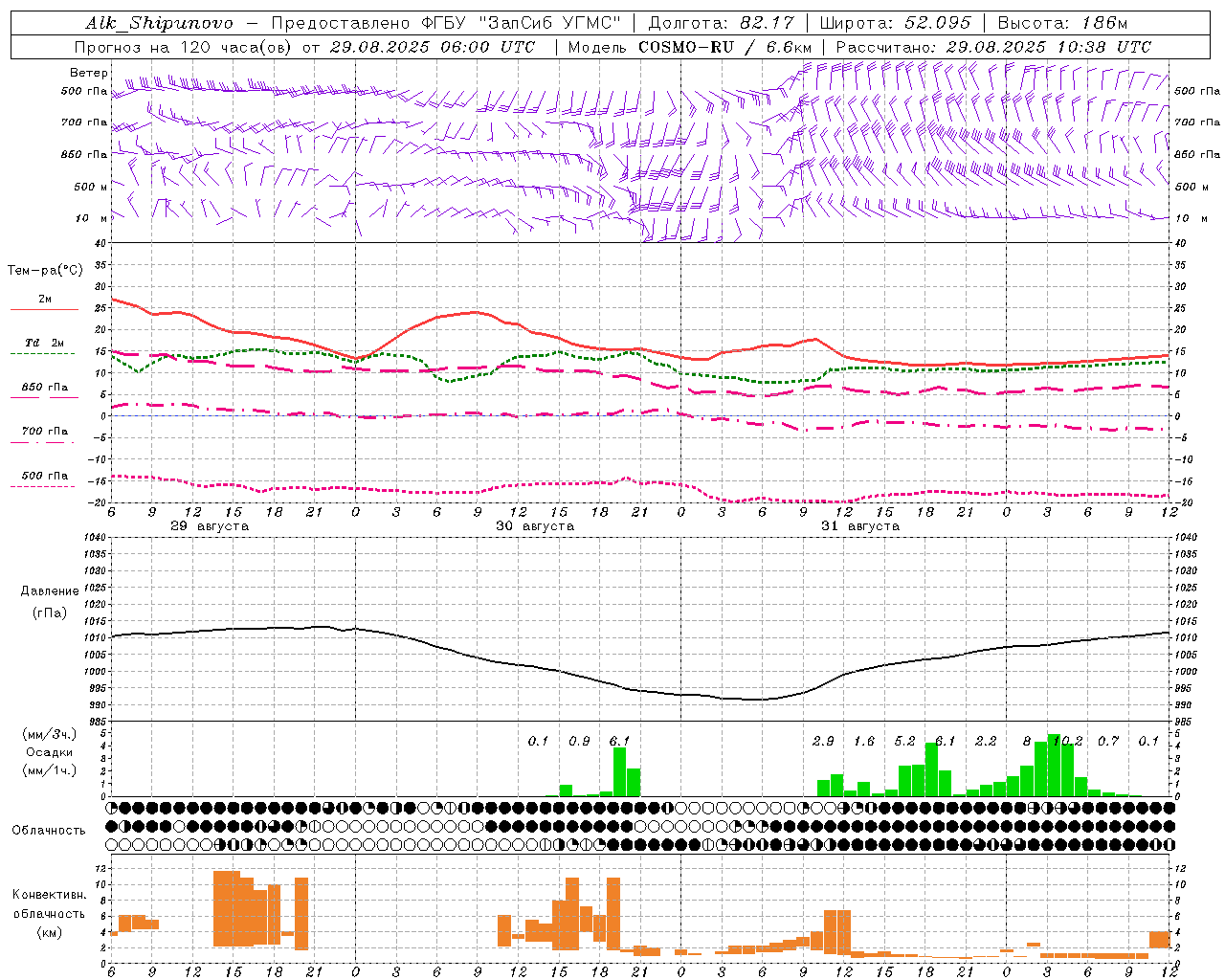This screenshot has width=1225, height=980.
Task: Click the computed time Рассчитано: 29.08.2025 10:38 UTC
Action: coord(993,47)
